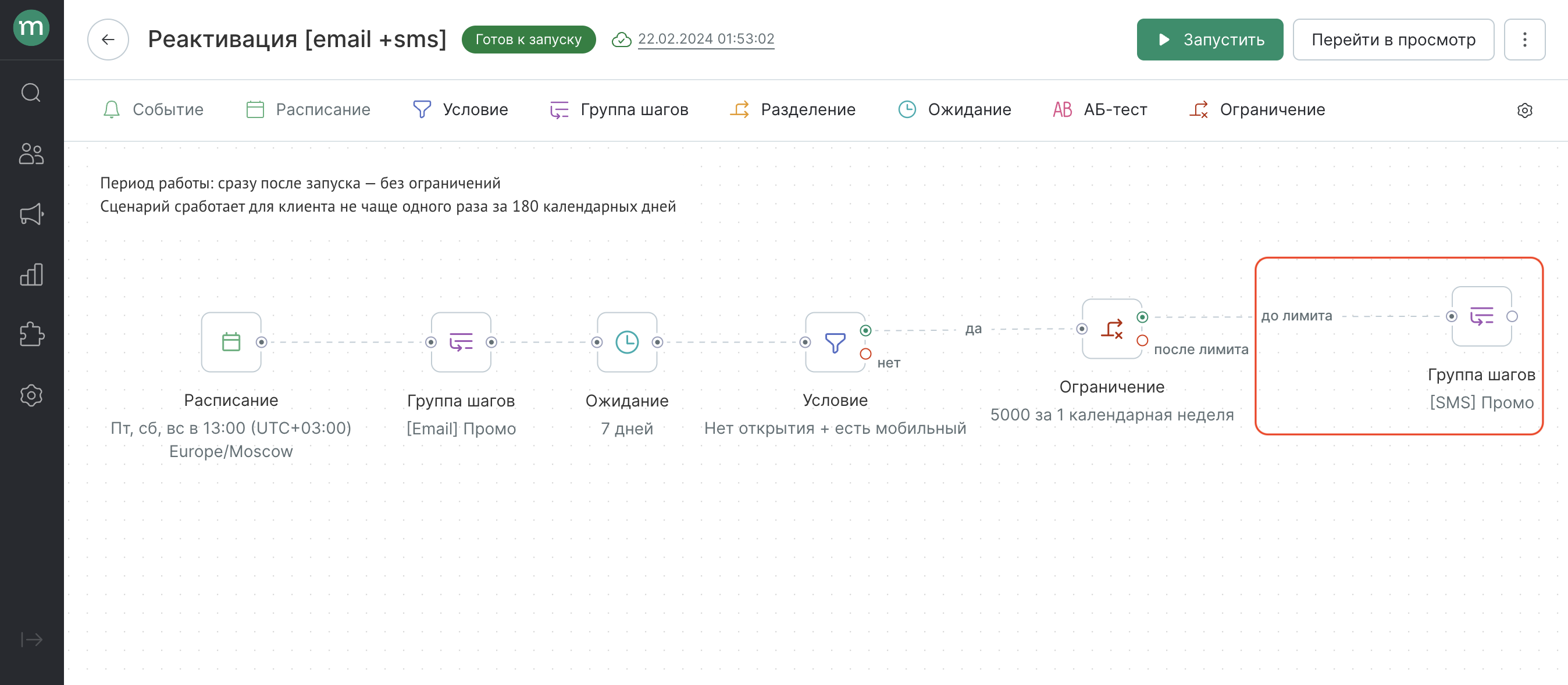The image size is (1568, 685).
Task: Click the condition node input connector
Action: 806,342
